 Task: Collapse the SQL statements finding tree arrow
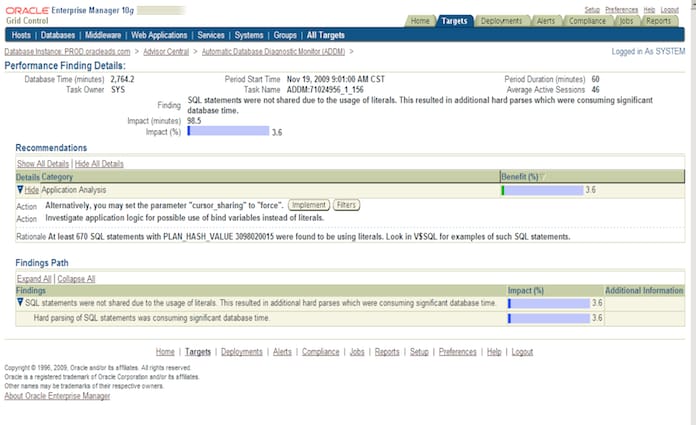(20, 302)
